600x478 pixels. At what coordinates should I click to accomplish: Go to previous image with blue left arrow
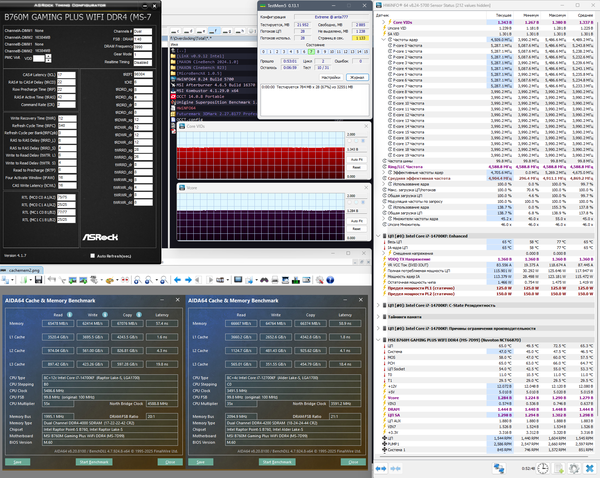click(177, 280)
